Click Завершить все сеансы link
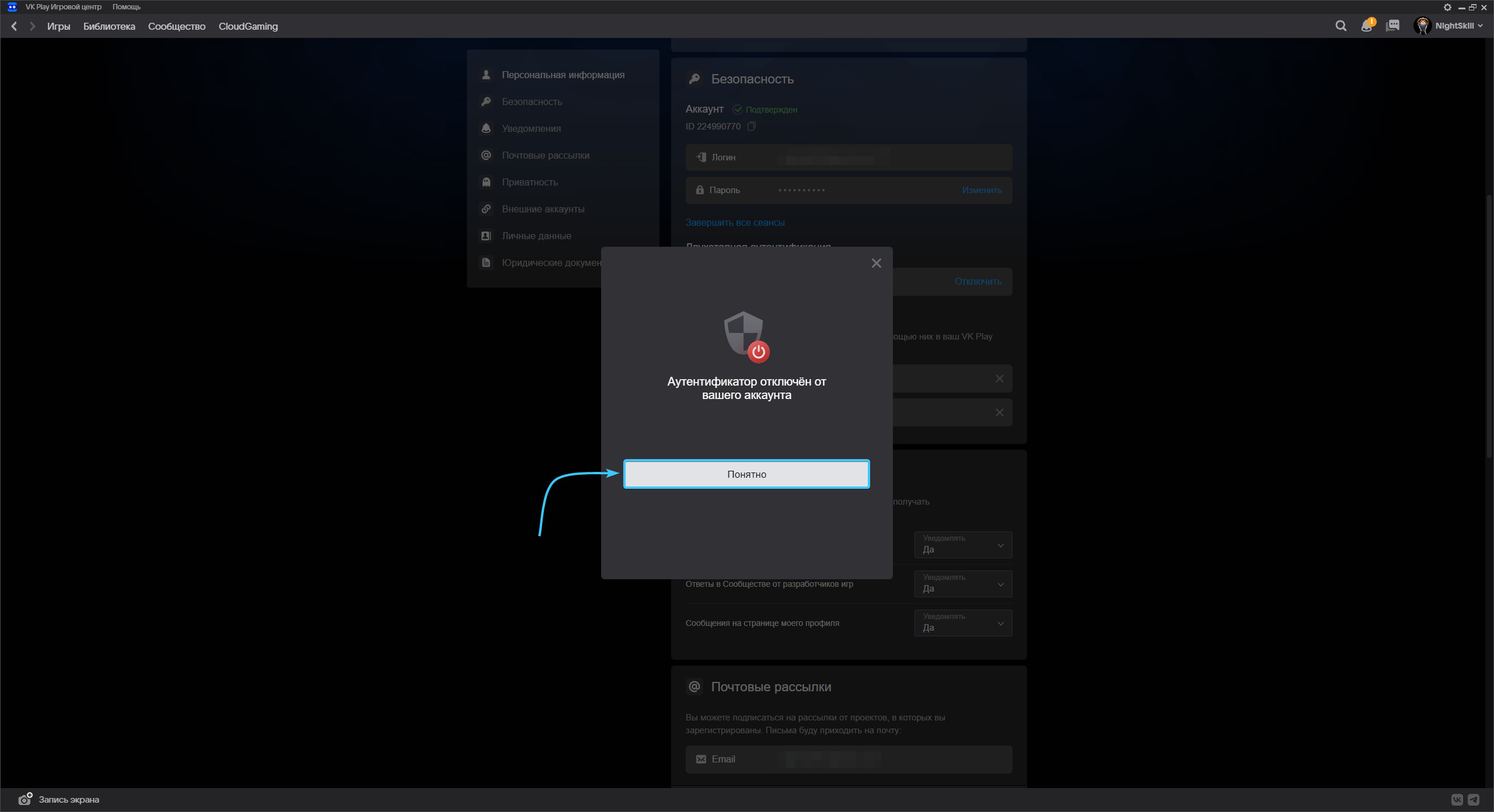Image resolution: width=1494 pixels, height=812 pixels. click(x=735, y=222)
